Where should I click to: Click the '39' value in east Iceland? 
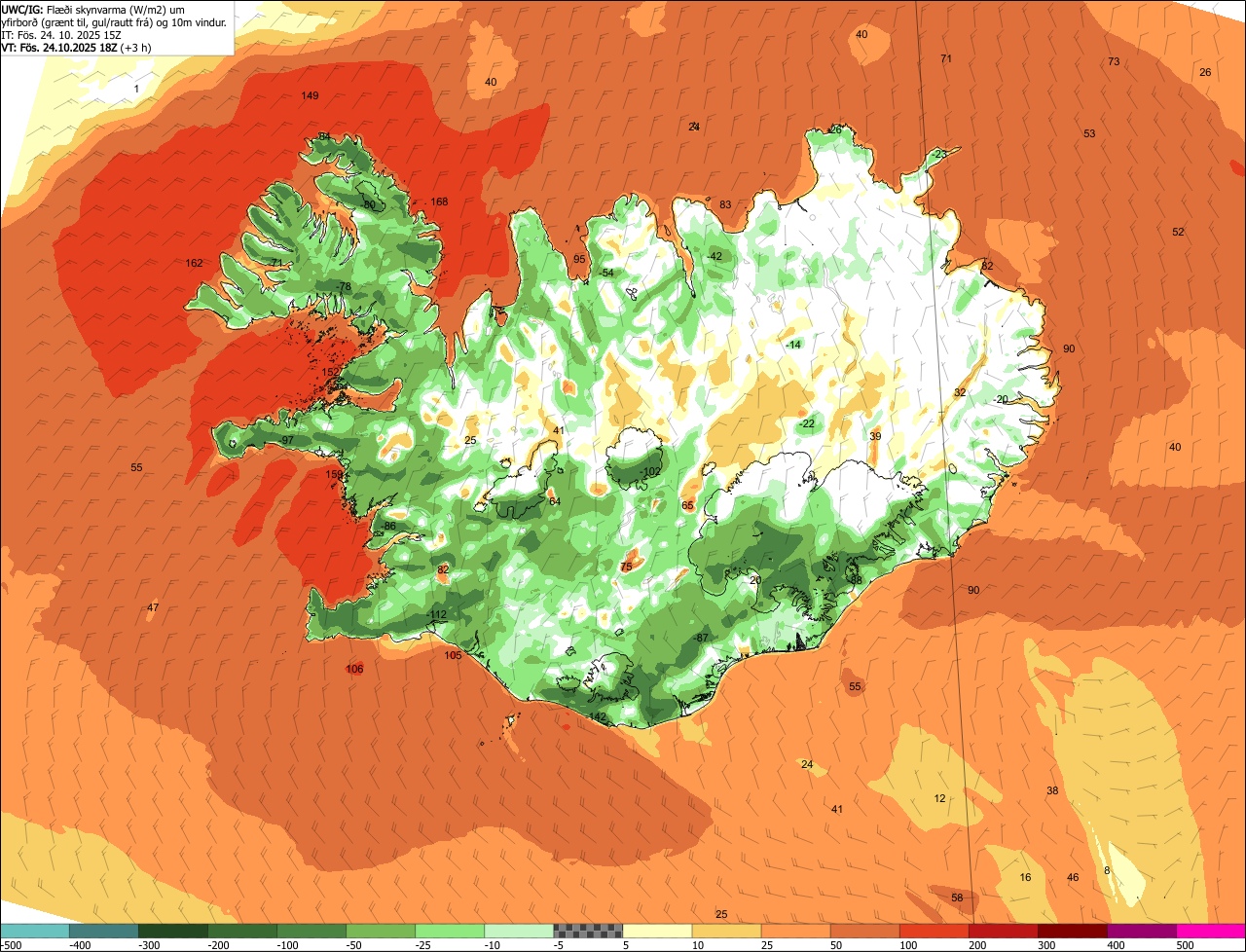(875, 436)
